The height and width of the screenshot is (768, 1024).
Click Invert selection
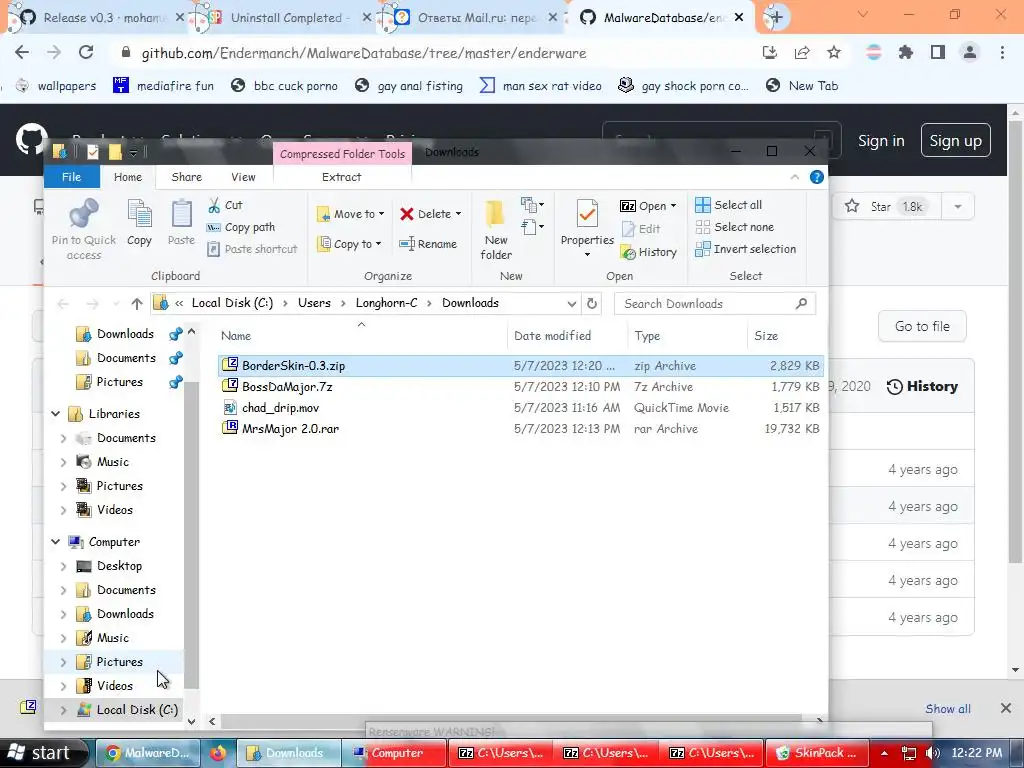(745, 249)
